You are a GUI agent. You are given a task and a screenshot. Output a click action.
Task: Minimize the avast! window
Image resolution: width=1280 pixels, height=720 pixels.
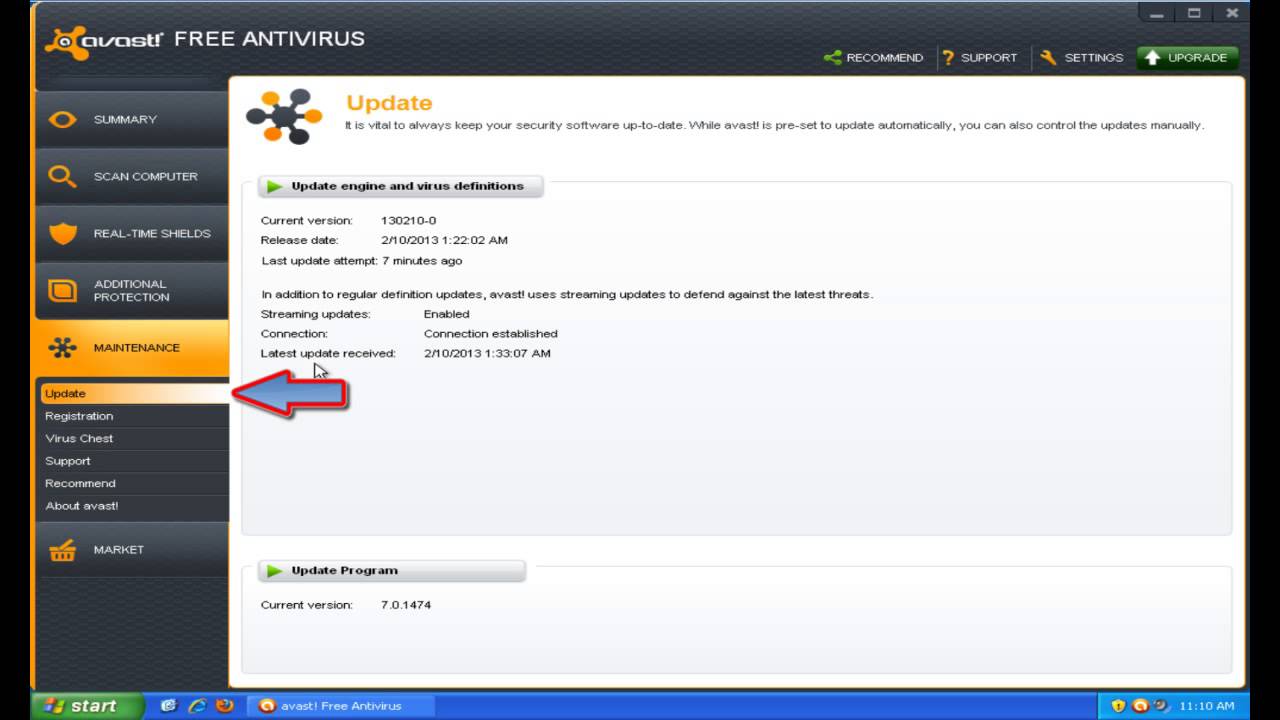(x=1157, y=13)
